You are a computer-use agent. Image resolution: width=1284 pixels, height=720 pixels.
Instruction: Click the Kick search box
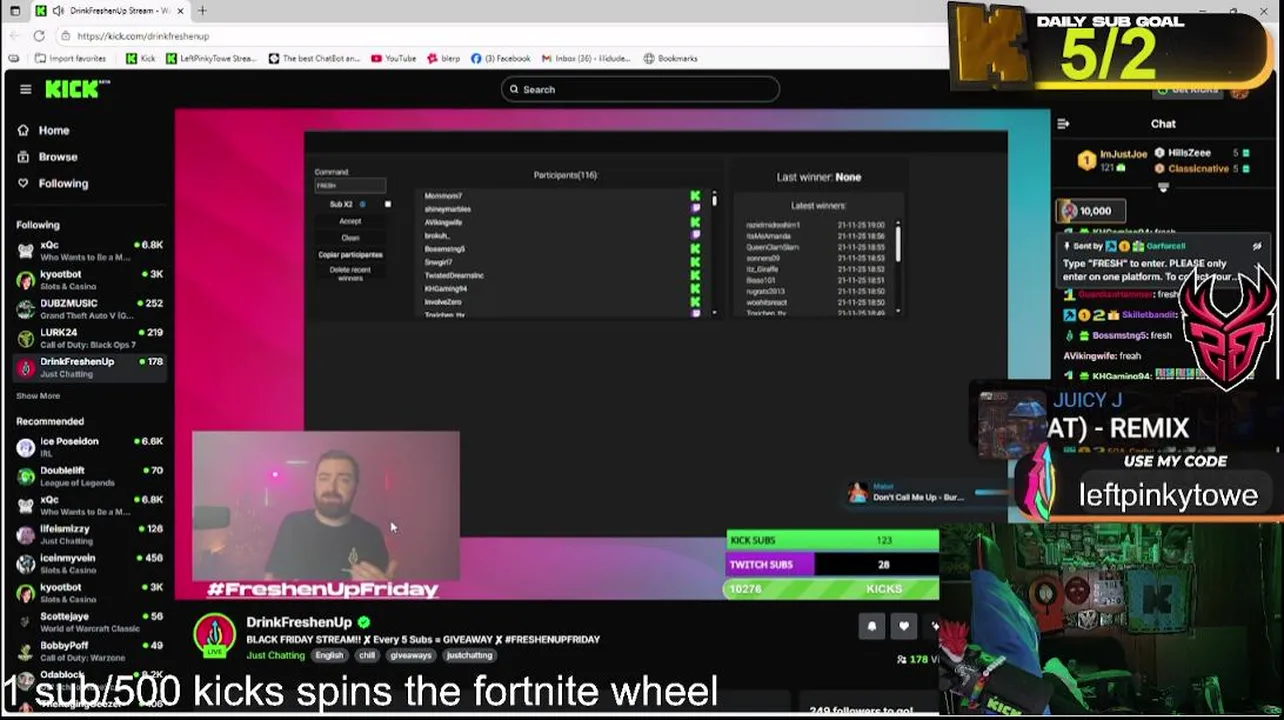click(640, 89)
